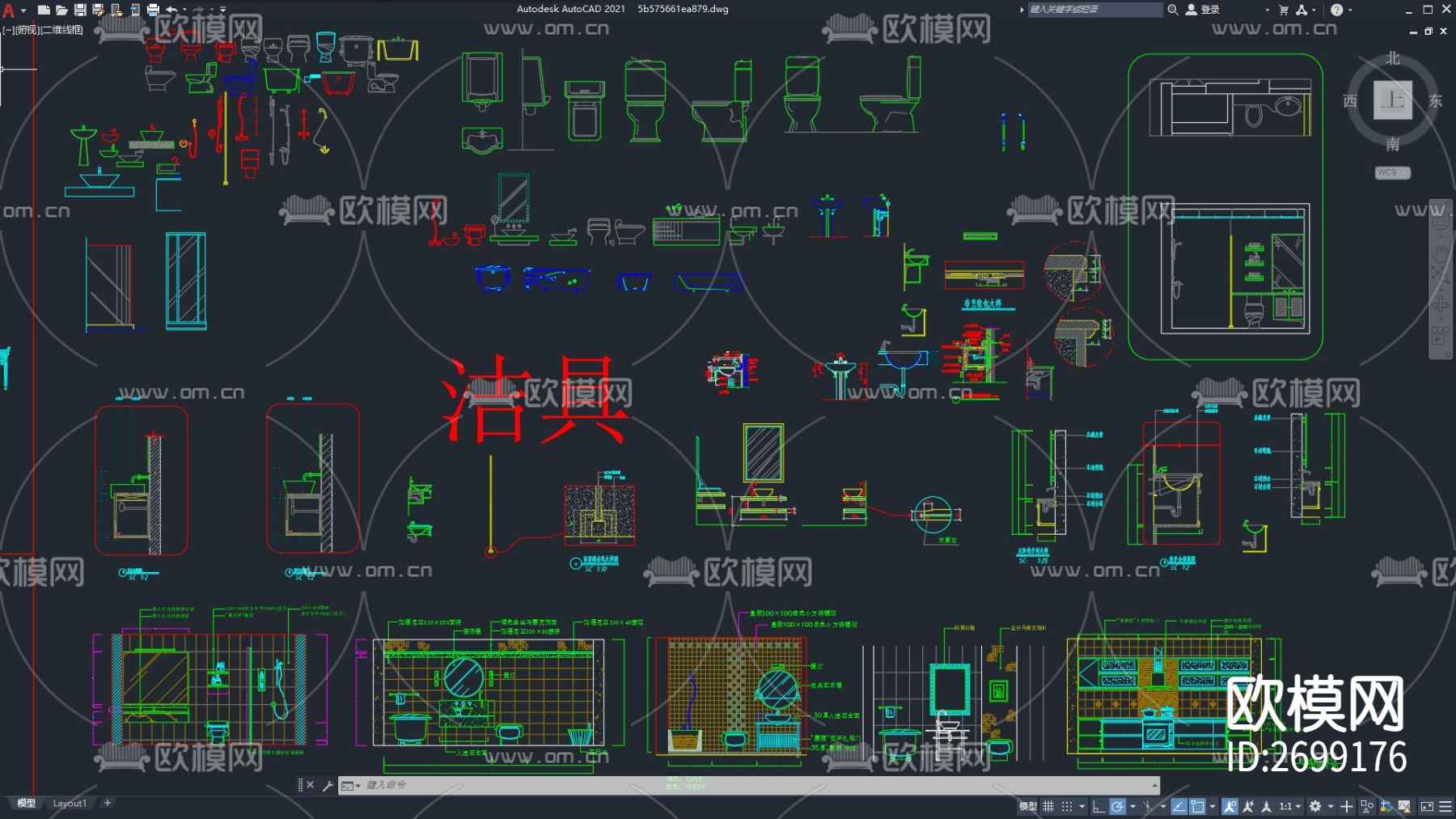
Task: Open the Autodesk connect triangle icon
Action: (1302, 10)
